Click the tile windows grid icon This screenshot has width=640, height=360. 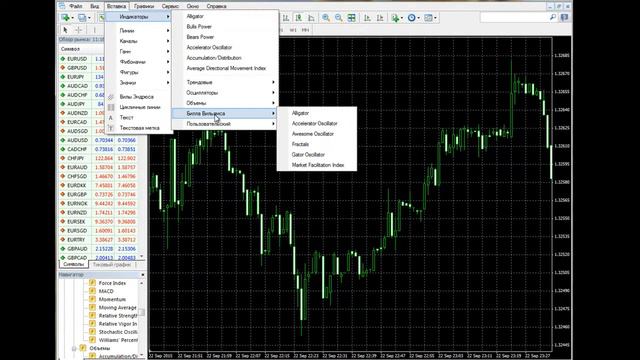pos(351,18)
